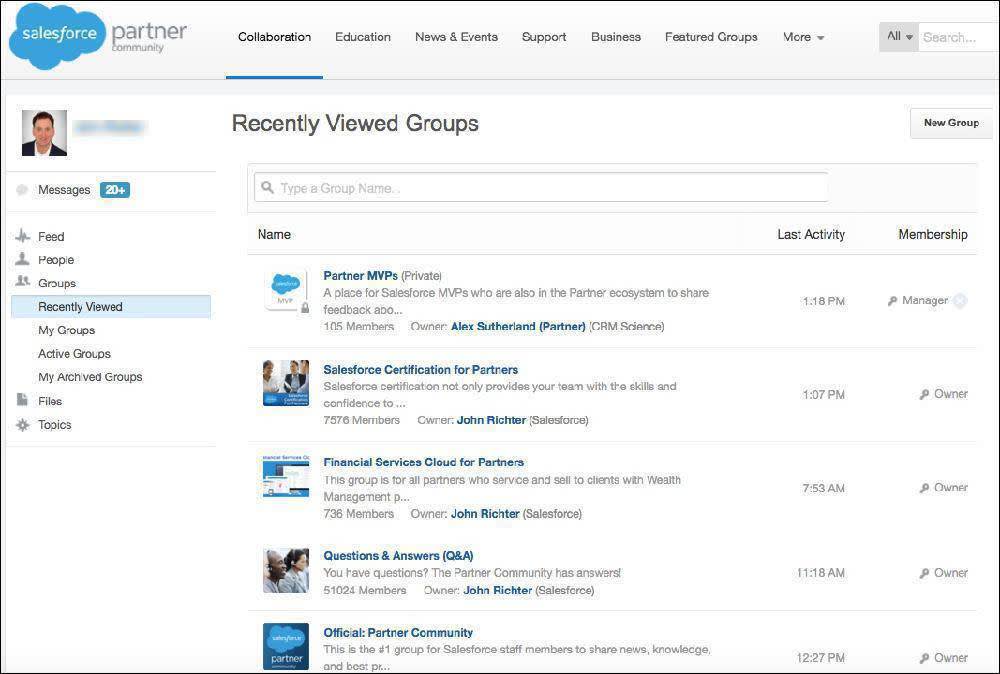Click the key icon on Financial Services row
The height and width of the screenshot is (674, 1000).
tap(924, 488)
